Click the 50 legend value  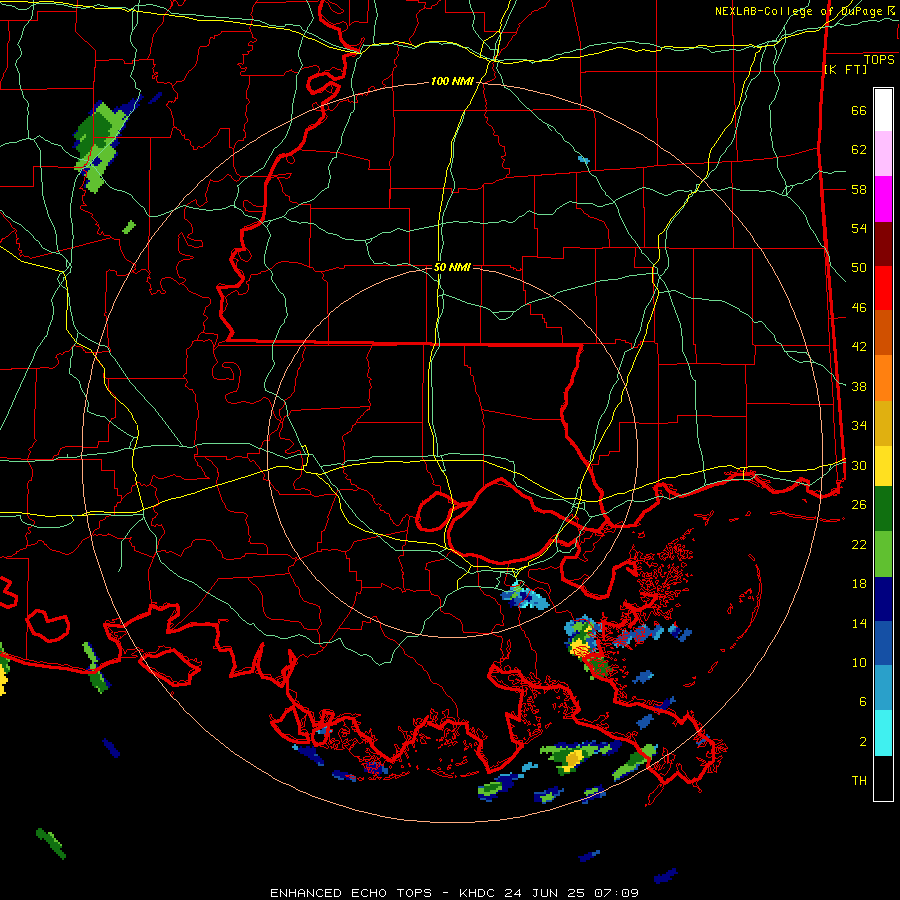click(859, 268)
